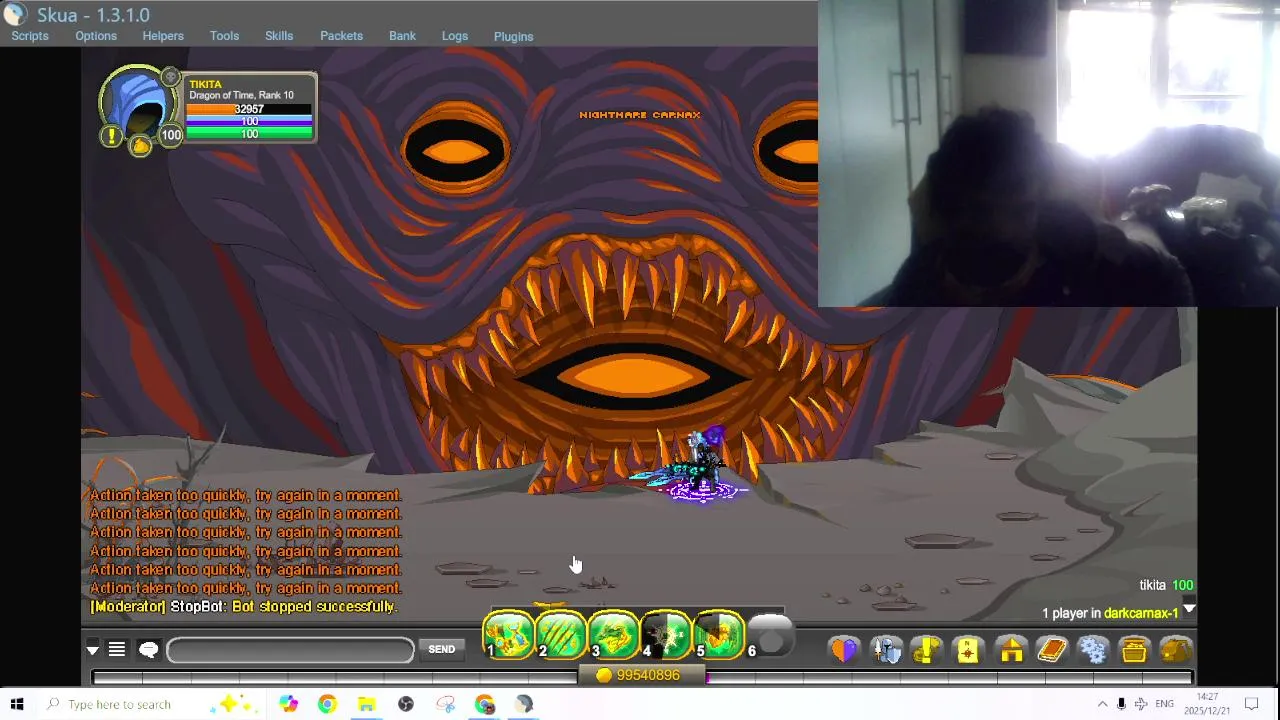Click 'Dragon of Time, Rank 10' class text
Viewport: 1280px width, 720px height.
tap(241, 96)
